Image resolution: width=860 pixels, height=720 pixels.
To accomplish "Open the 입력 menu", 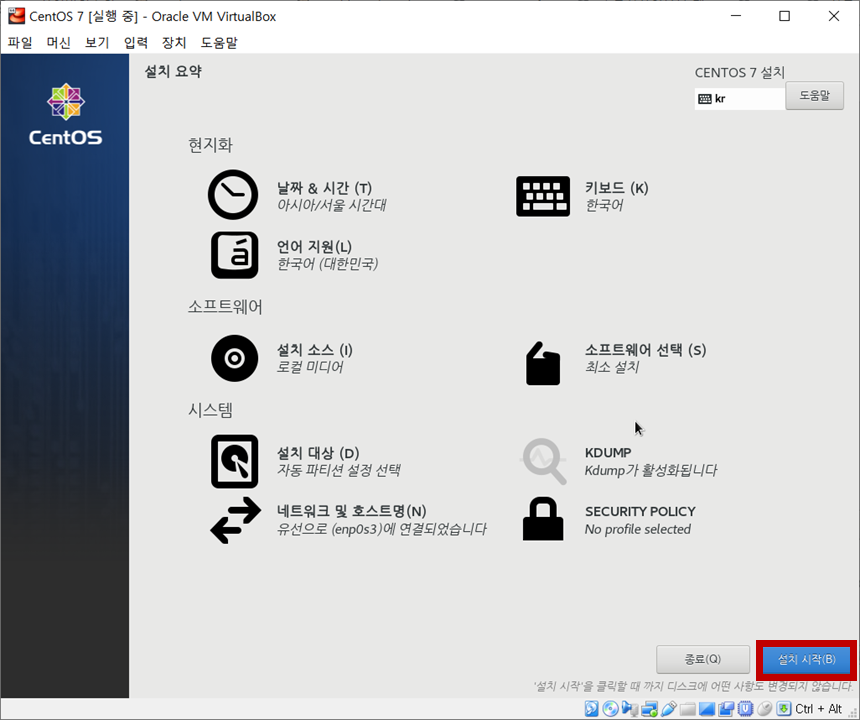I will (135, 43).
